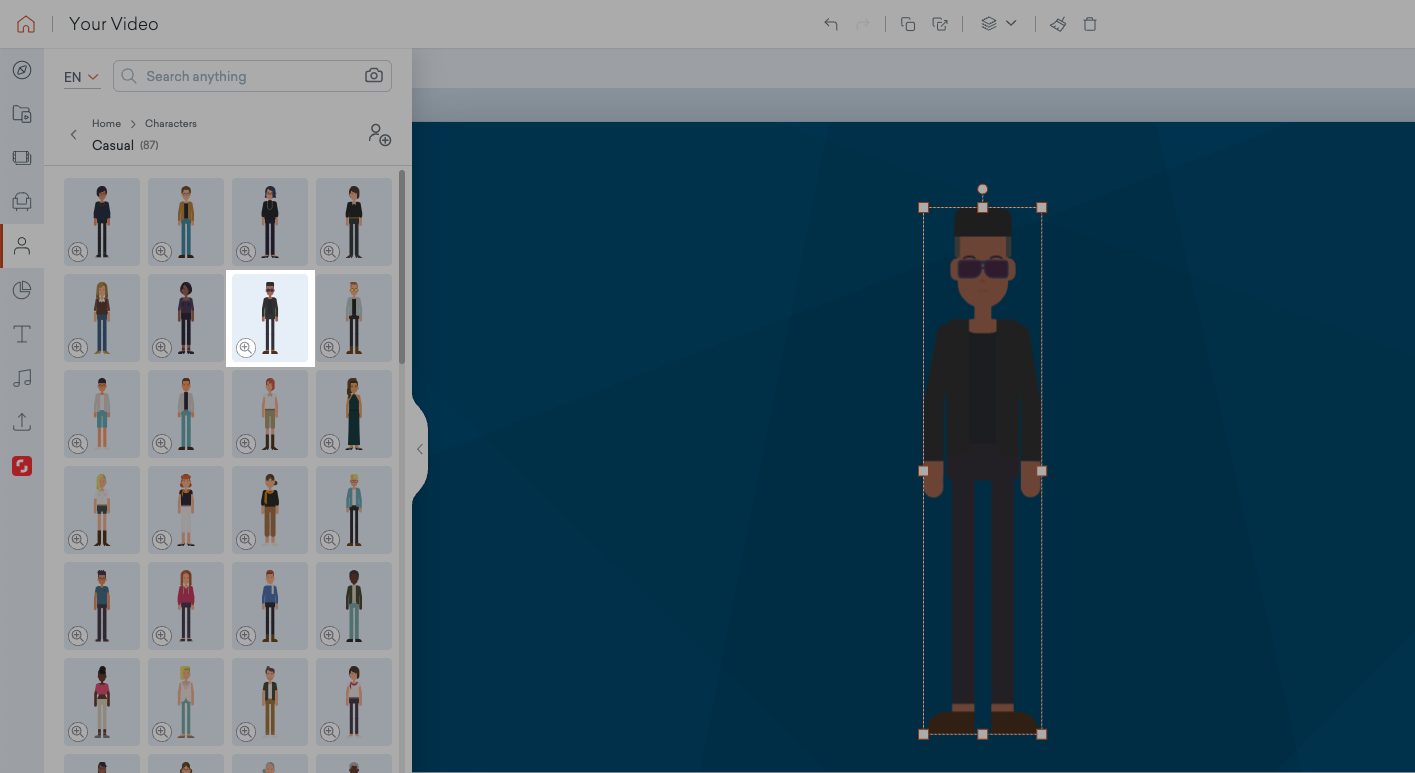The height and width of the screenshot is (773, 1415).
Task: Click bottom-middle resize handle of character selection
Action: 982,734
